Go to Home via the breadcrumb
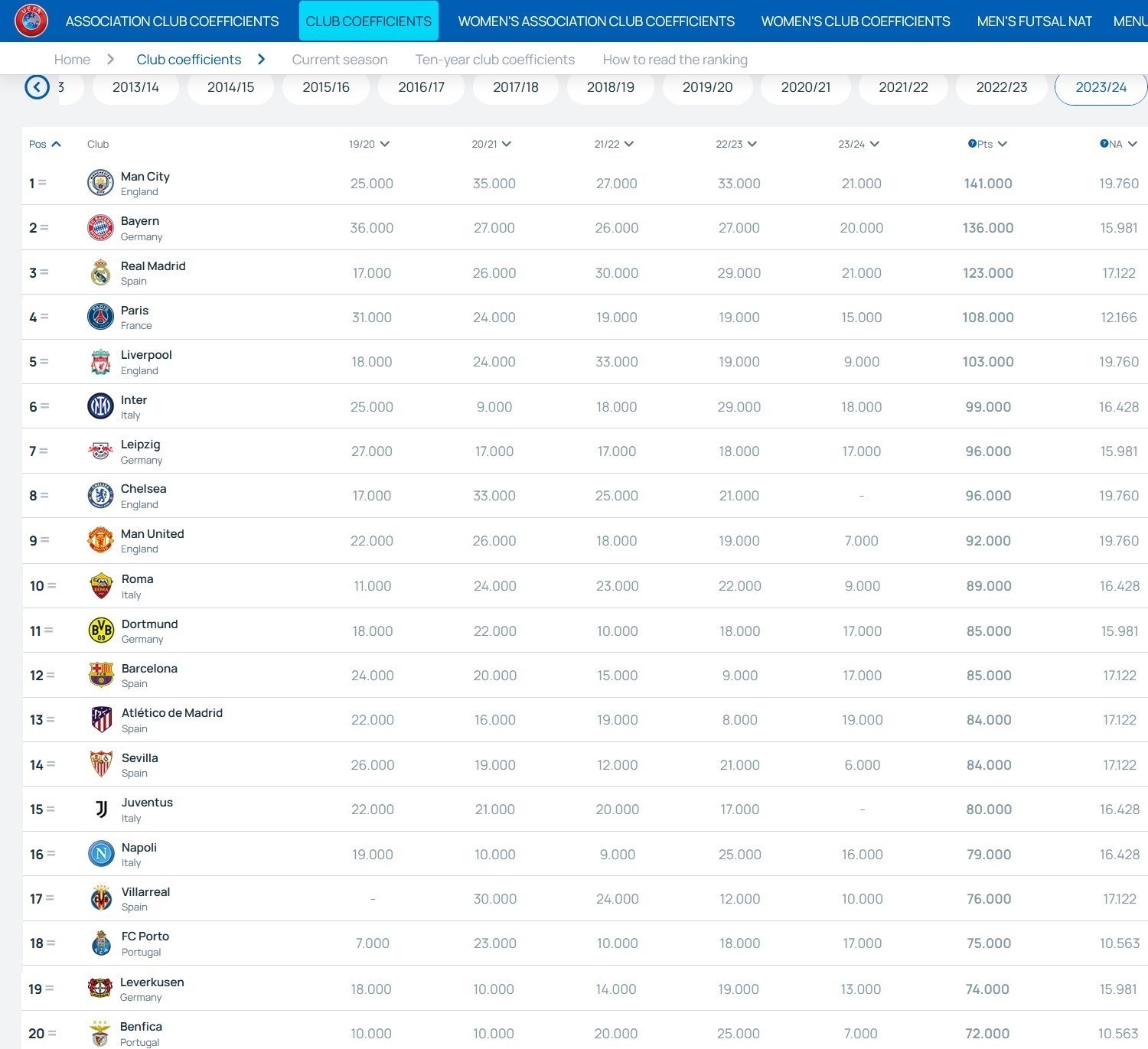 72,59
